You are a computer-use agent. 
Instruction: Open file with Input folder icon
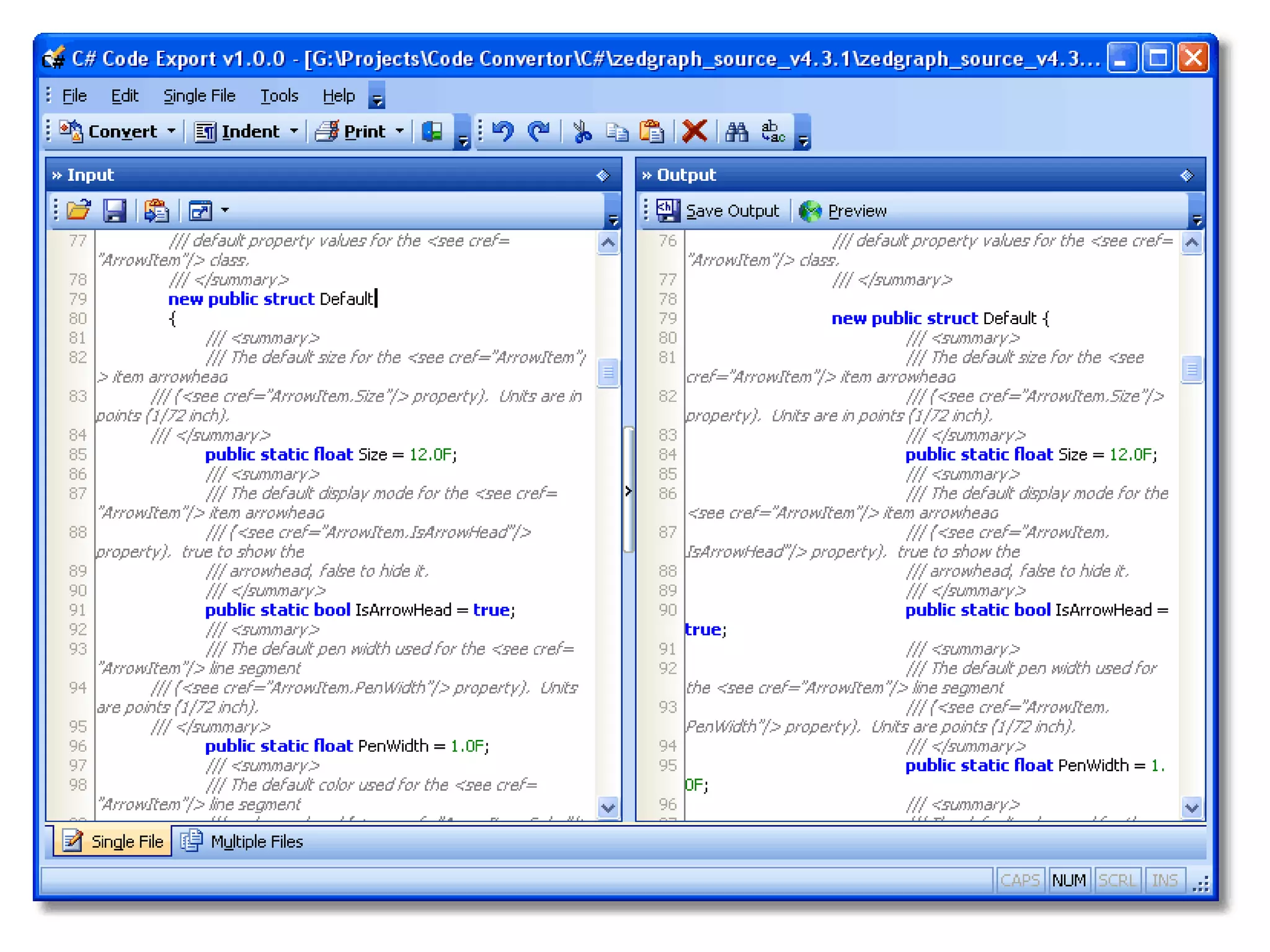(79, 211)
